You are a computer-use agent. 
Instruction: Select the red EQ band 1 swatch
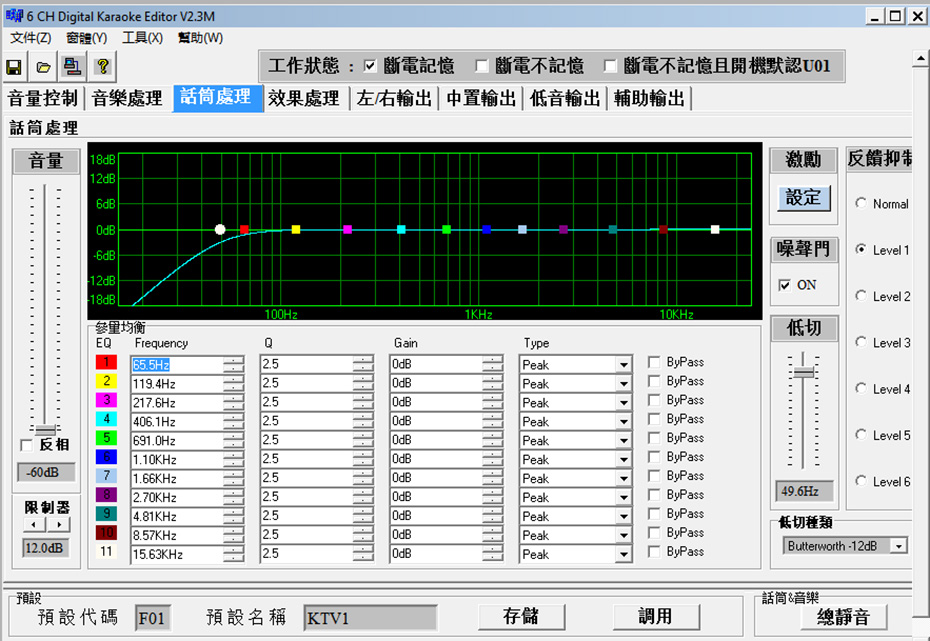point(106,362)
